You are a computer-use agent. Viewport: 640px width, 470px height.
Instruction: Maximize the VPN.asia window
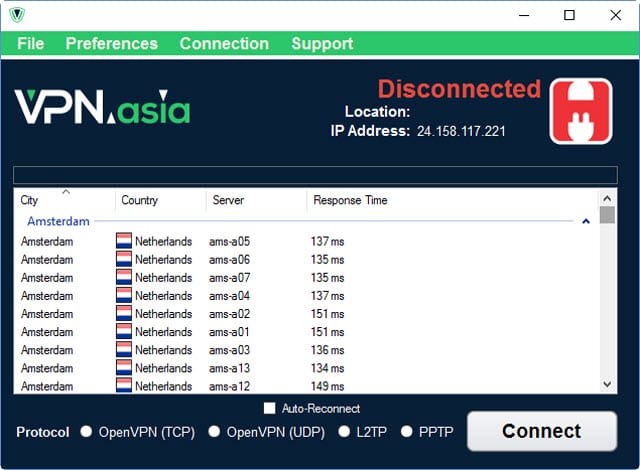pyautogui.click(x=569, y=16)
